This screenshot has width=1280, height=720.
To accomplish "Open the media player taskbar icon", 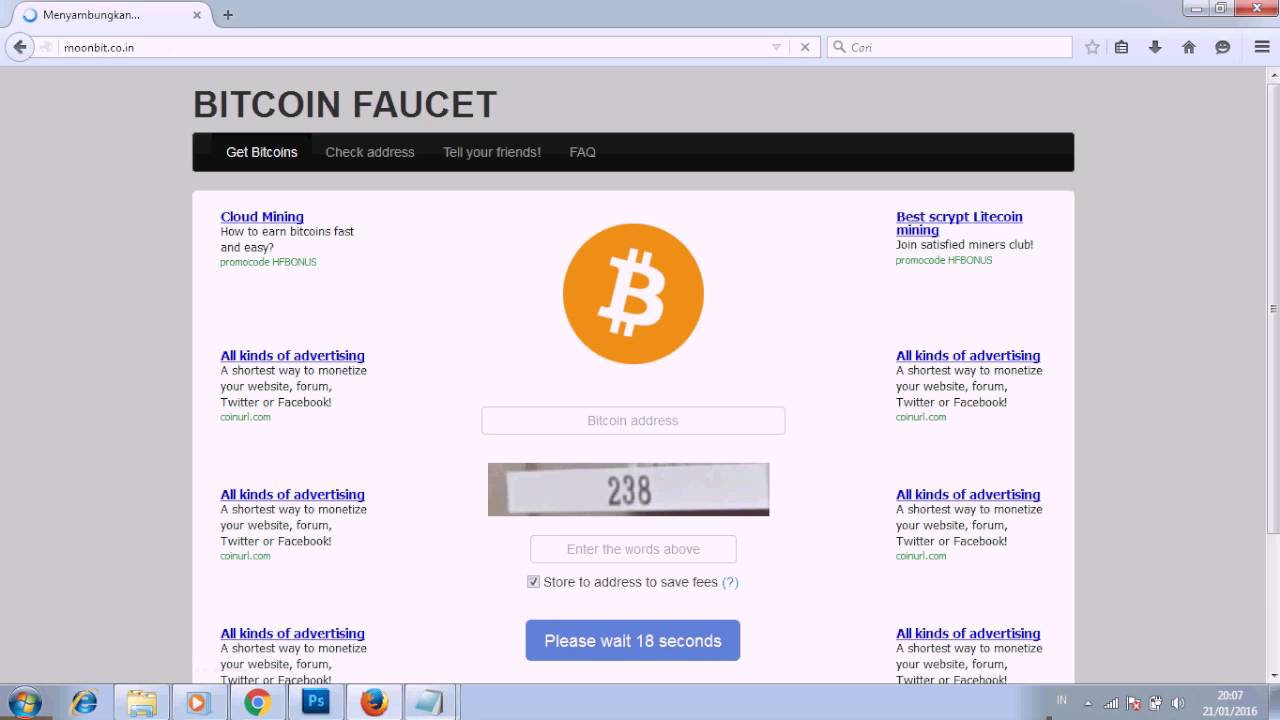I will [198, 703].
